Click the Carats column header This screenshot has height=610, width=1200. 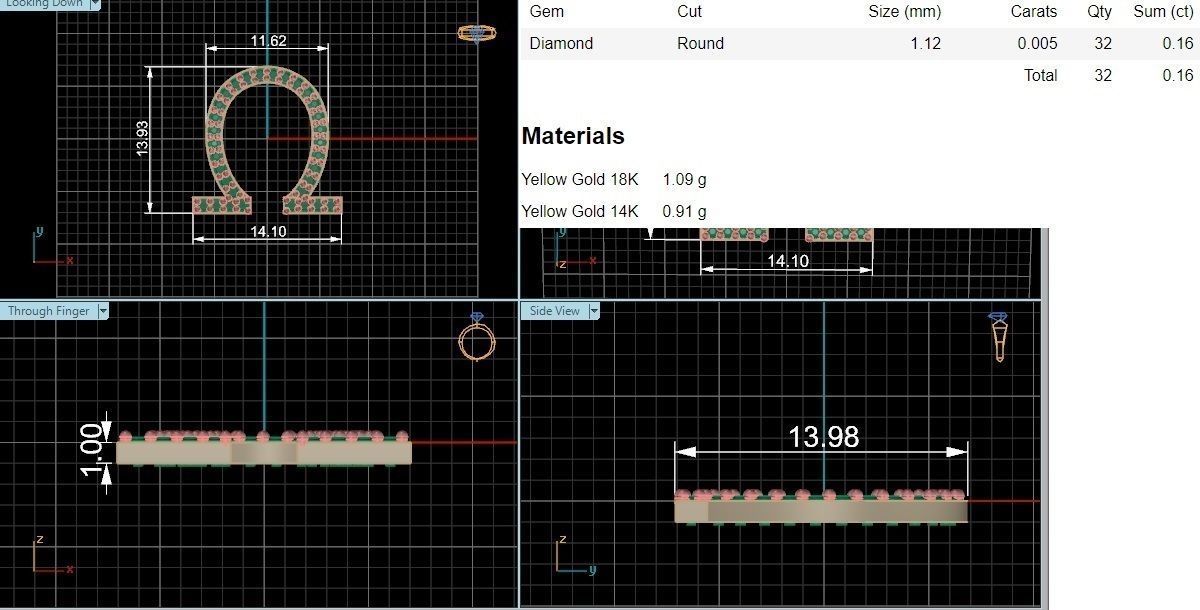tap(1034, 12)
